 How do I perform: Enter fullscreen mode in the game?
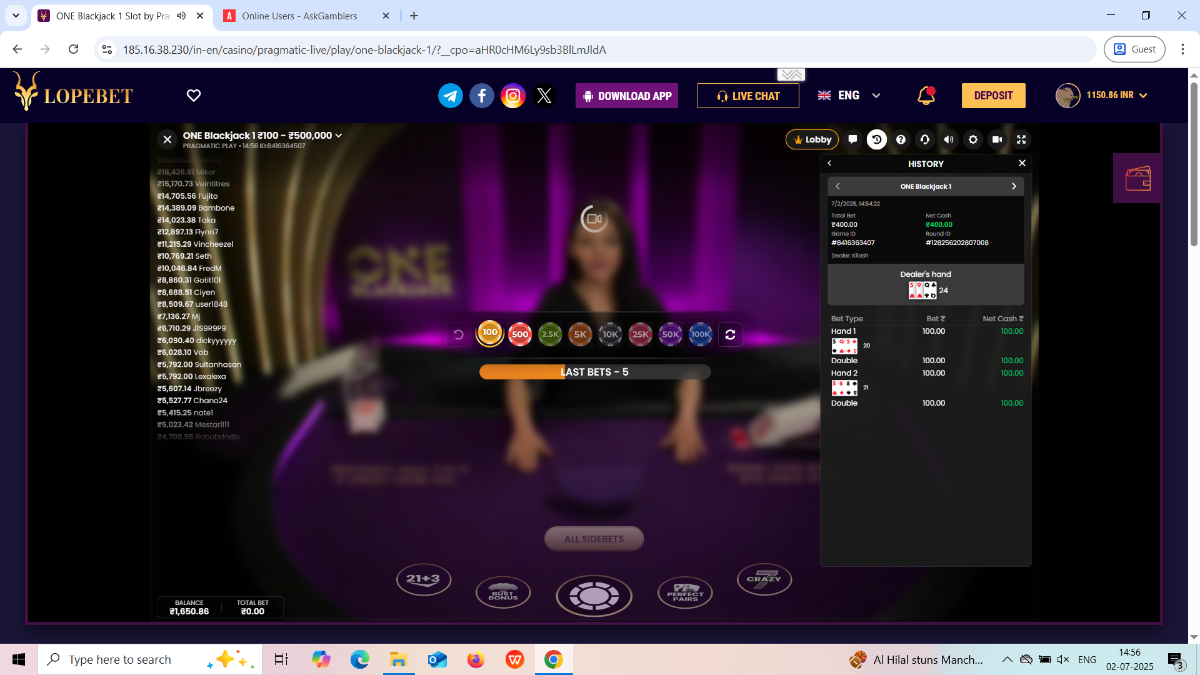coord(1021,140)
